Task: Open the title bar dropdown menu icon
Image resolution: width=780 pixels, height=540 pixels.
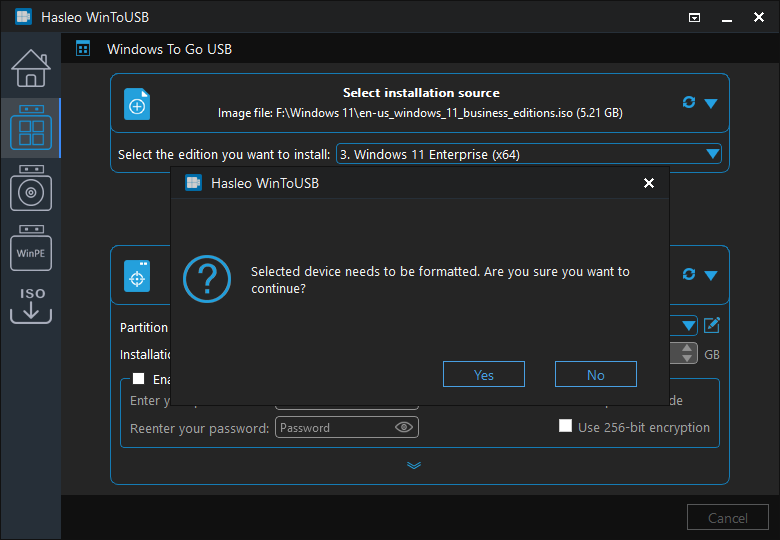Action: pos(694,17)
